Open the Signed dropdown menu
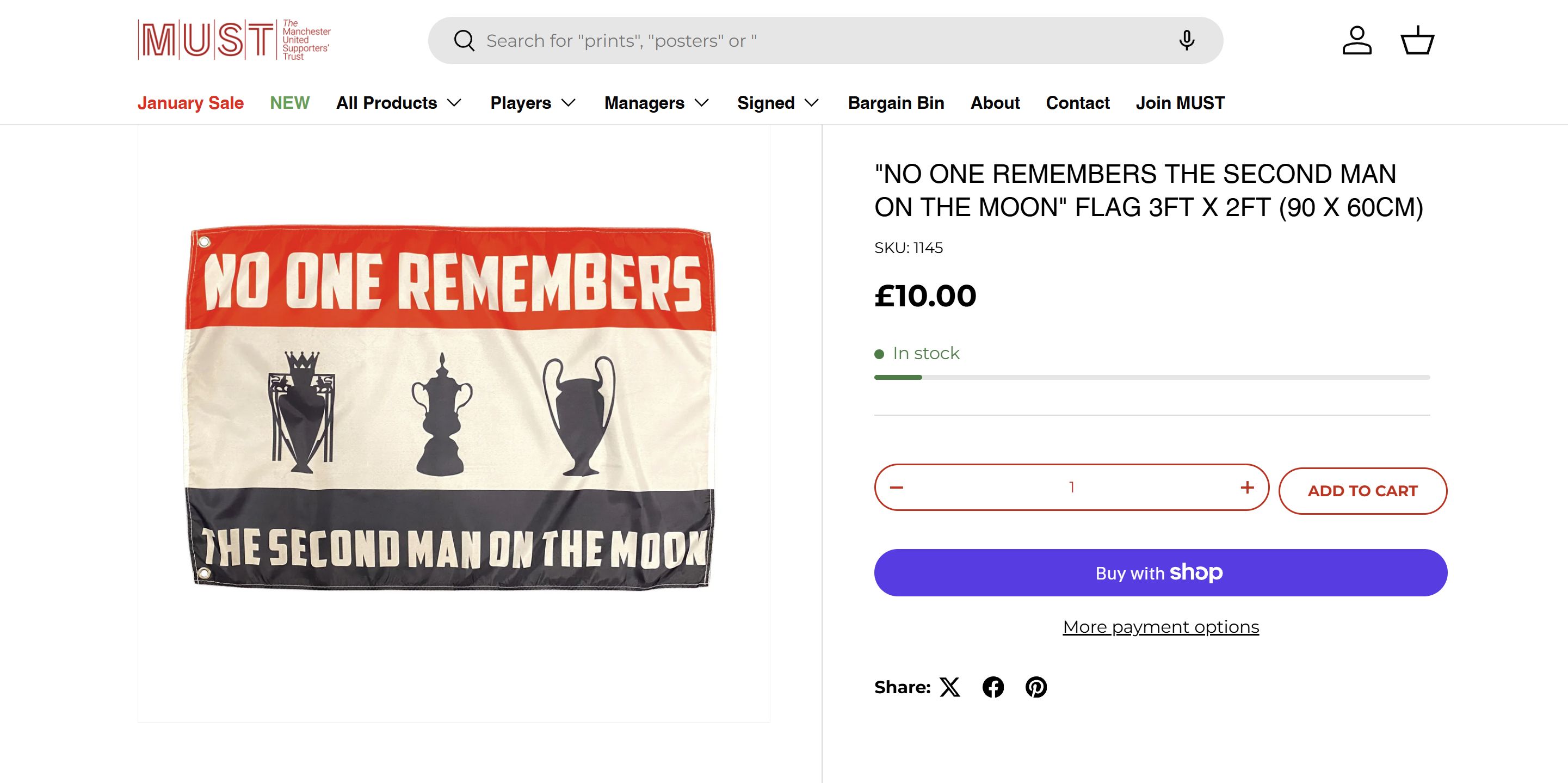 (778, 103)
